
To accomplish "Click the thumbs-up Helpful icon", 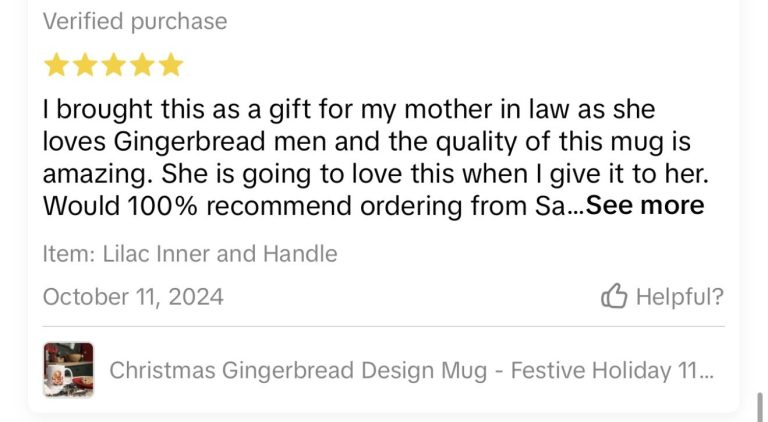I will (614, 296).
